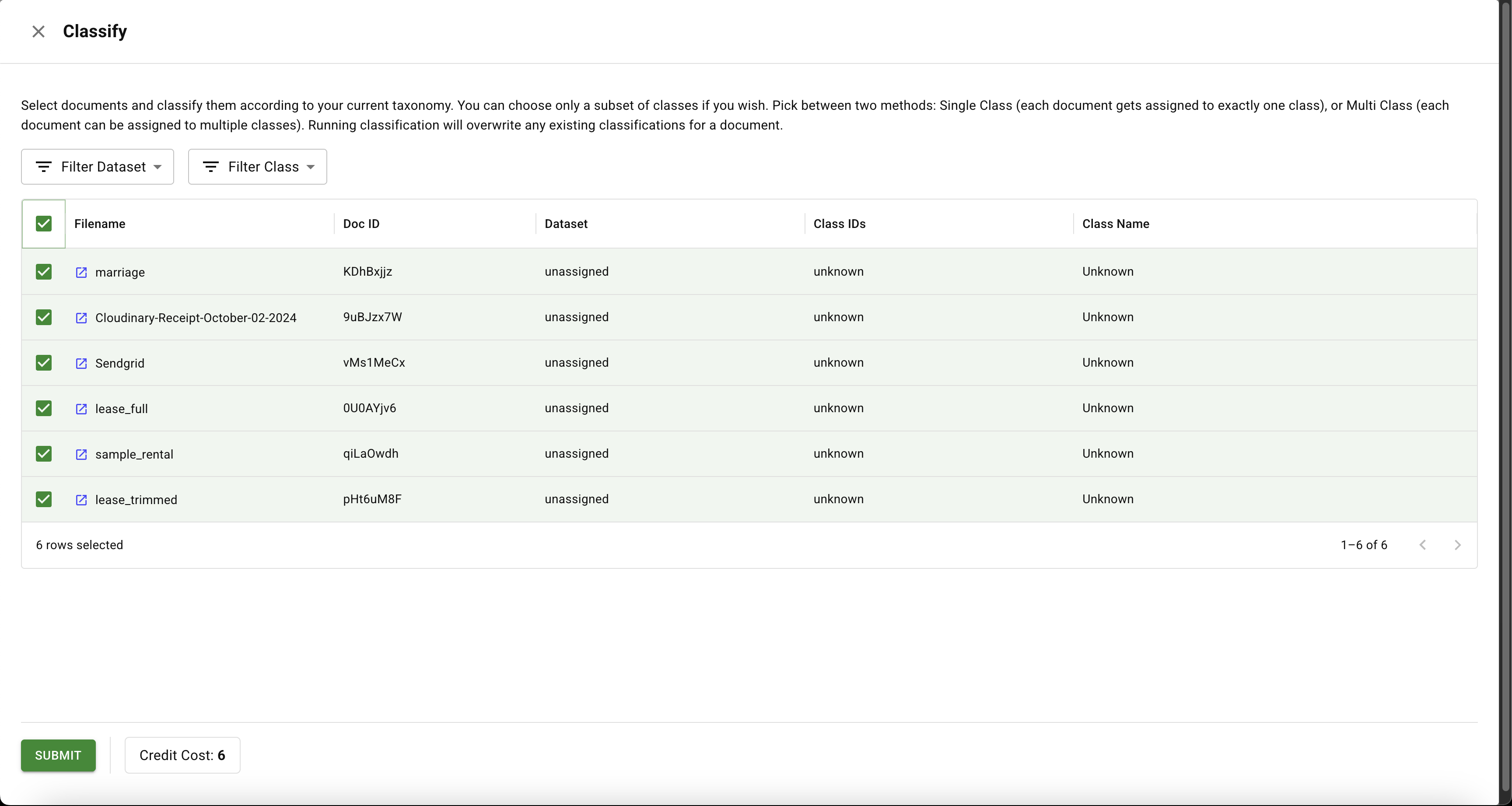The image size is (1512, 806).
Task: Click the Doc ID cell 9uBJzx7W
Action: click(372, 317)
